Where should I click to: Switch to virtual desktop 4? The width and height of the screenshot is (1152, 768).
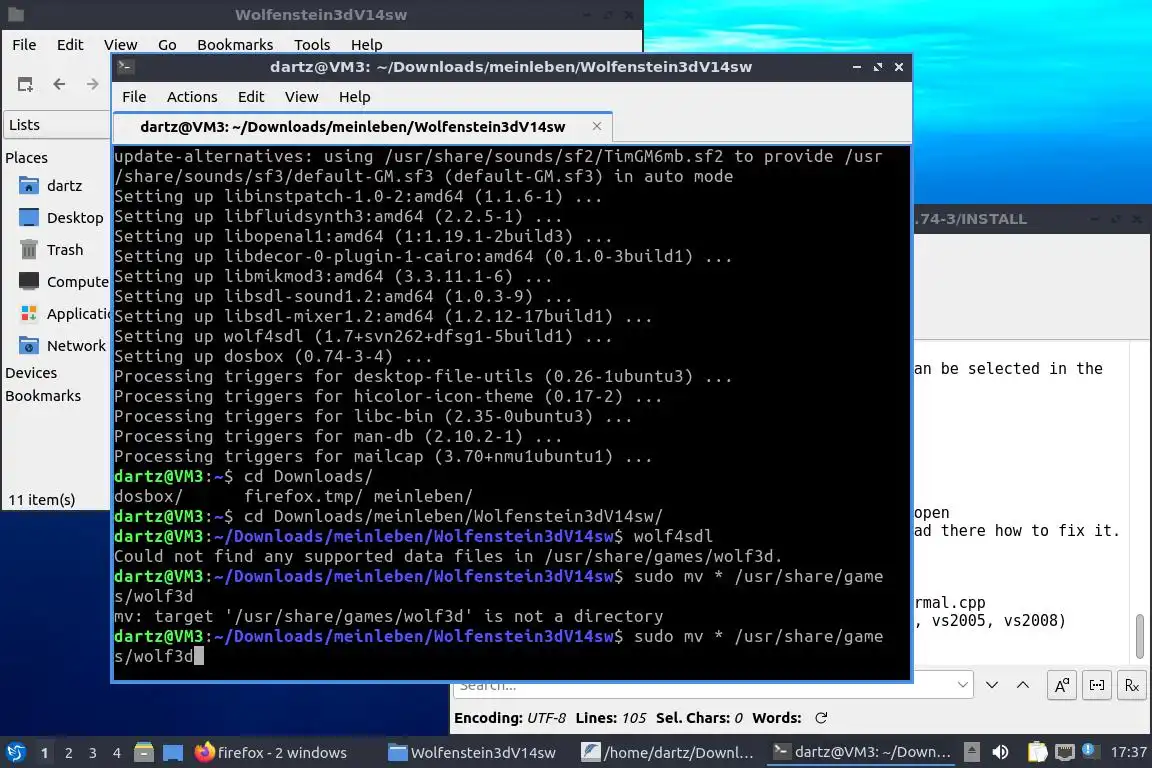coord(116,753)
